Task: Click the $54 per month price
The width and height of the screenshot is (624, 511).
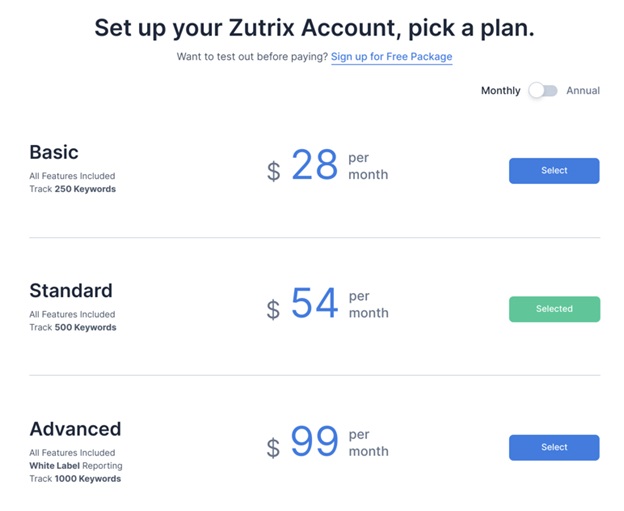Action: pos(315,305)
